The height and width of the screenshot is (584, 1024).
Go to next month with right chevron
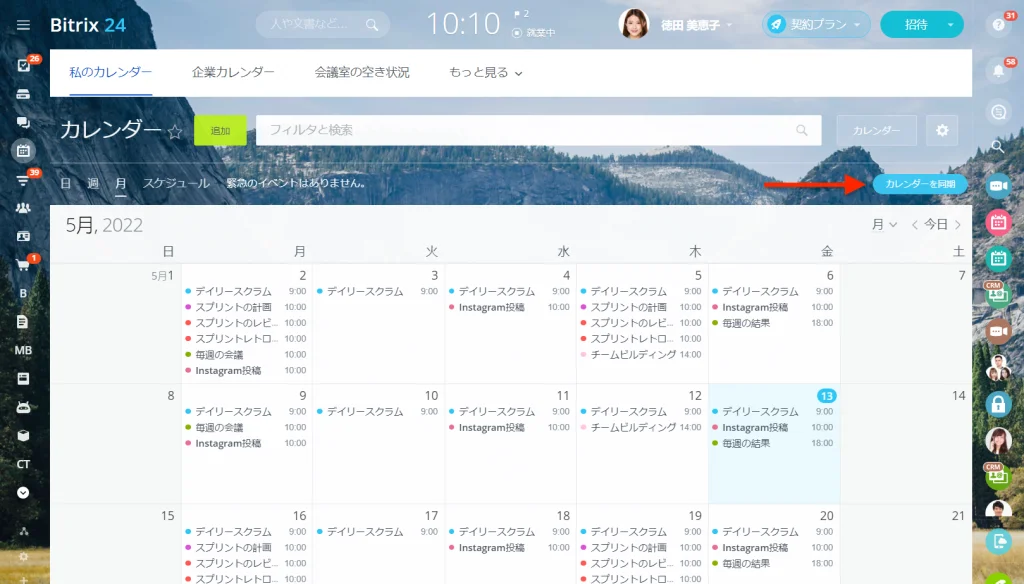(958, 225)
